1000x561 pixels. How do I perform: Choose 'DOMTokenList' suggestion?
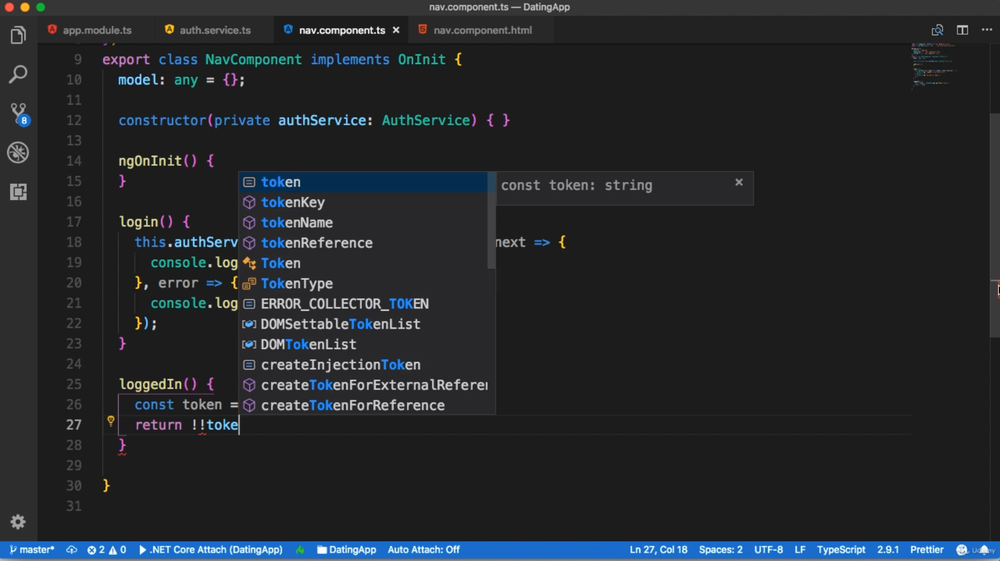click(x=364, y=344)
